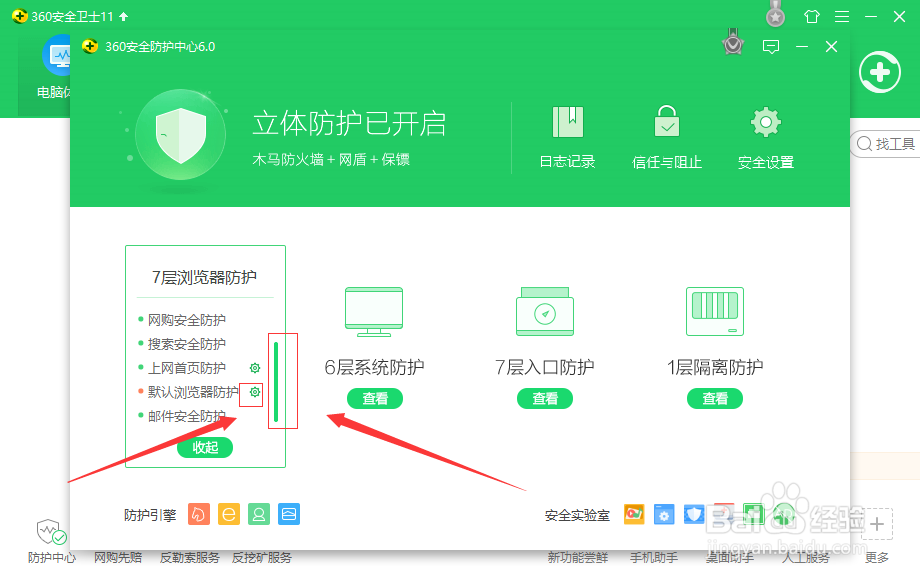Click 查看 under 7层入口防护
920x580 pixels.
click(544, 399)
